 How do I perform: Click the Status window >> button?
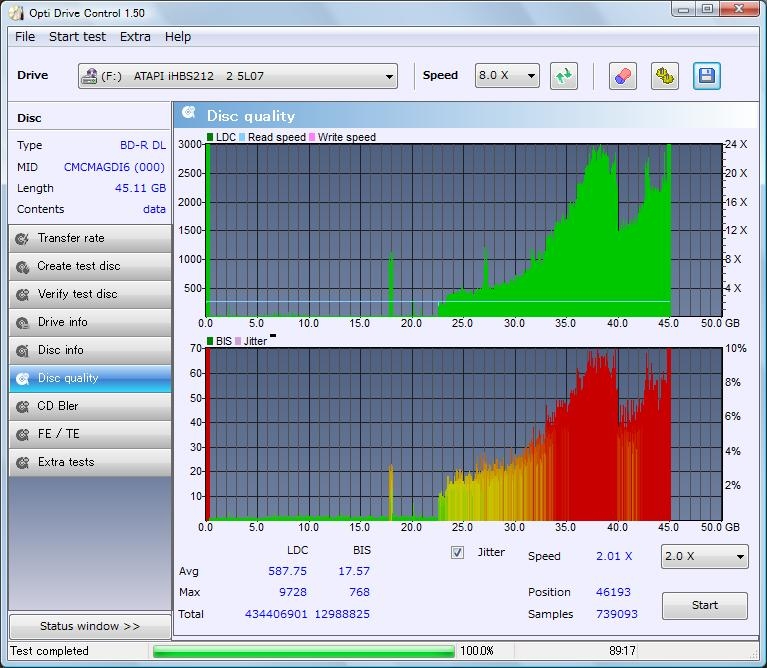(x=89, y=626)
